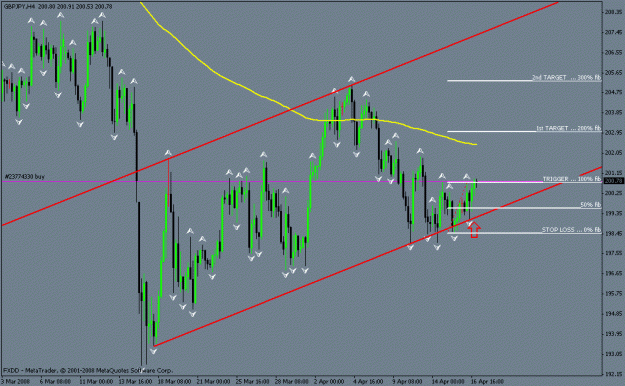Click the 11 Mar 00:00 time label
The width and height of the screenshot is (625, 386).
(x=95, y=382)
